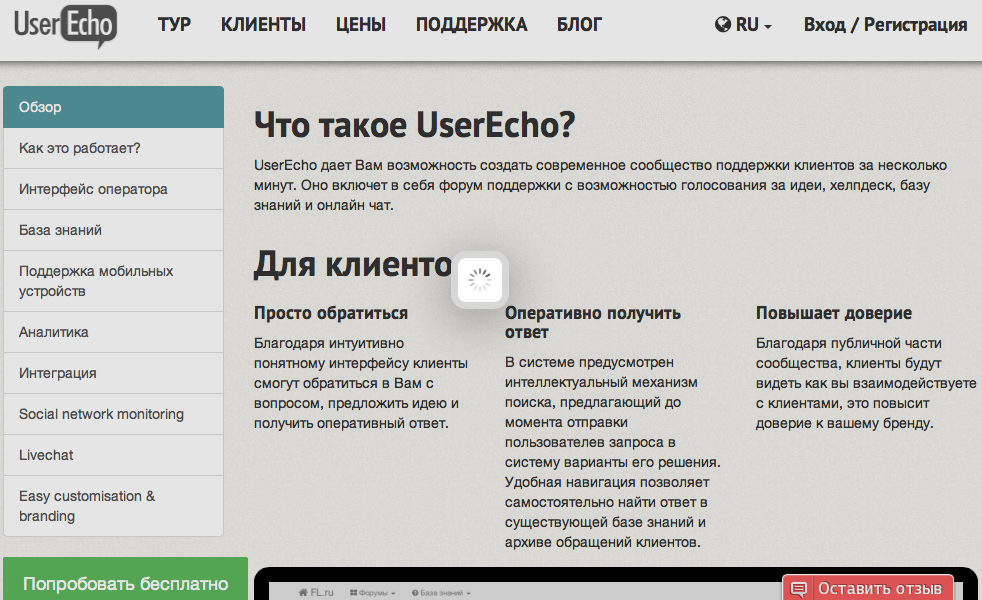Select Livechat in the sidebar
This screenshot has height=600, width=982.
113,455
